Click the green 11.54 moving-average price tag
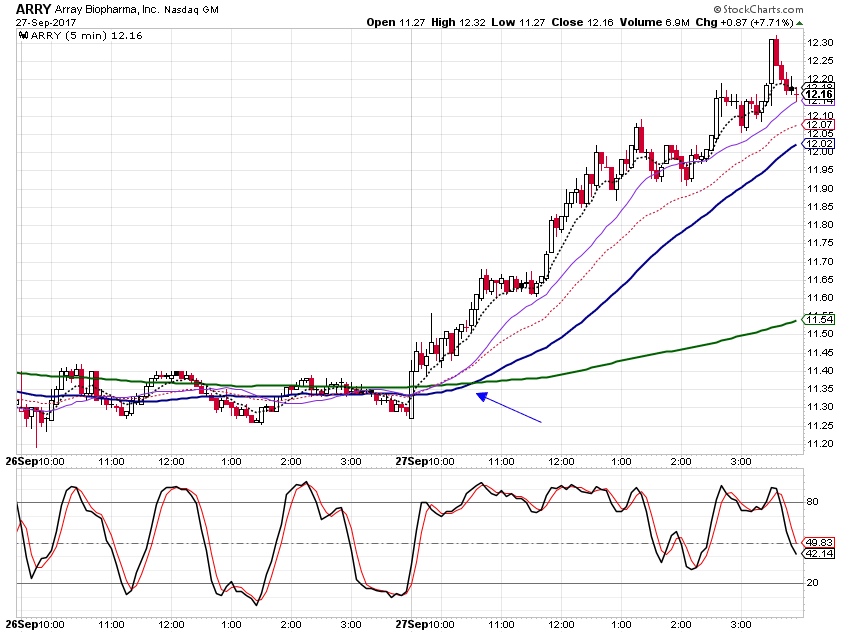Image resolution: width=850 pixels, height=633 pixels. tap(819, 319)
